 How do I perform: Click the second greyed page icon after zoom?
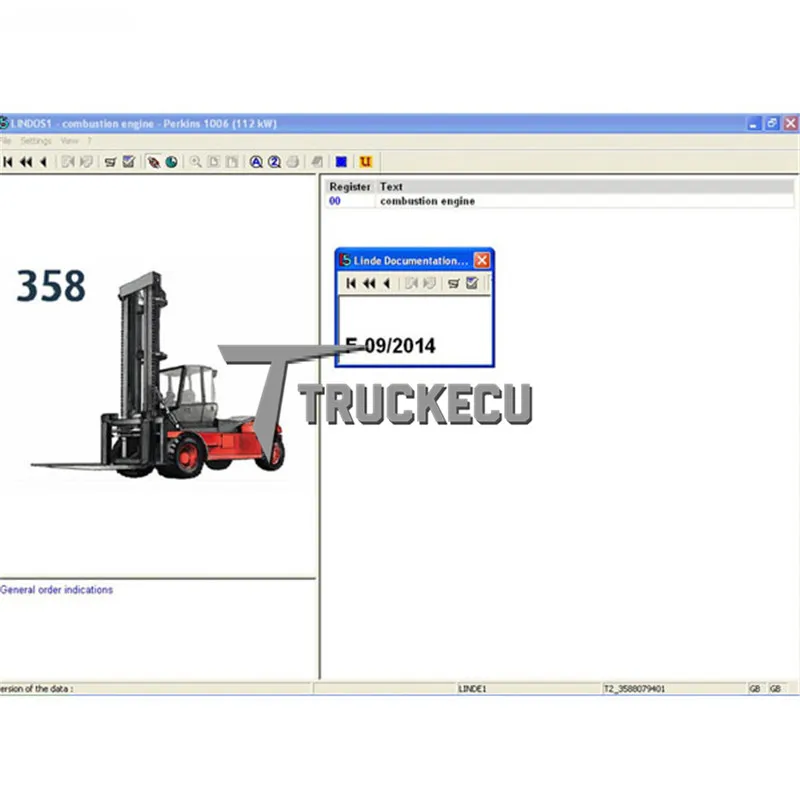[x=232, y=162]
